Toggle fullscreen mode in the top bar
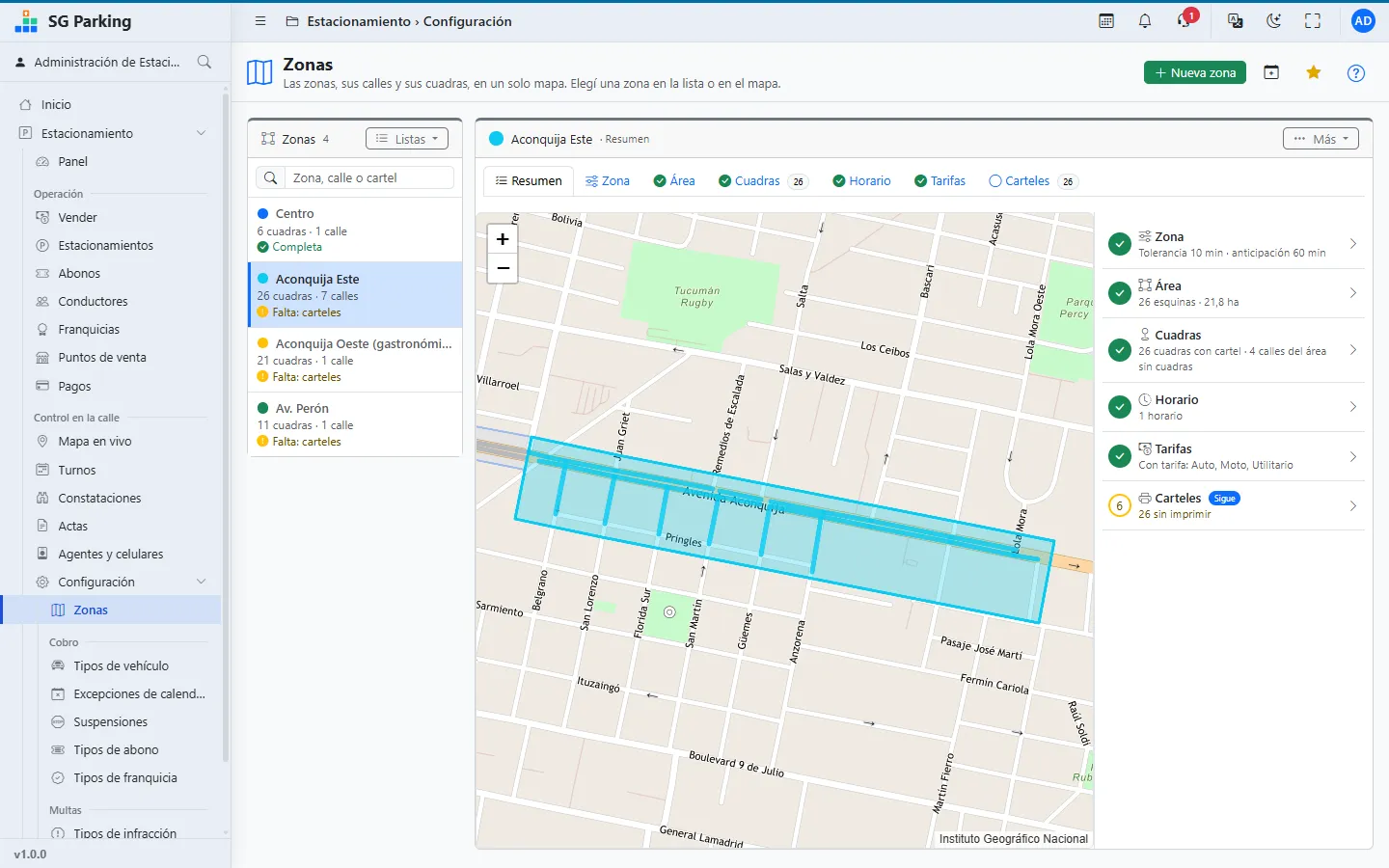1389x868 pixels. coord(1313,21)
